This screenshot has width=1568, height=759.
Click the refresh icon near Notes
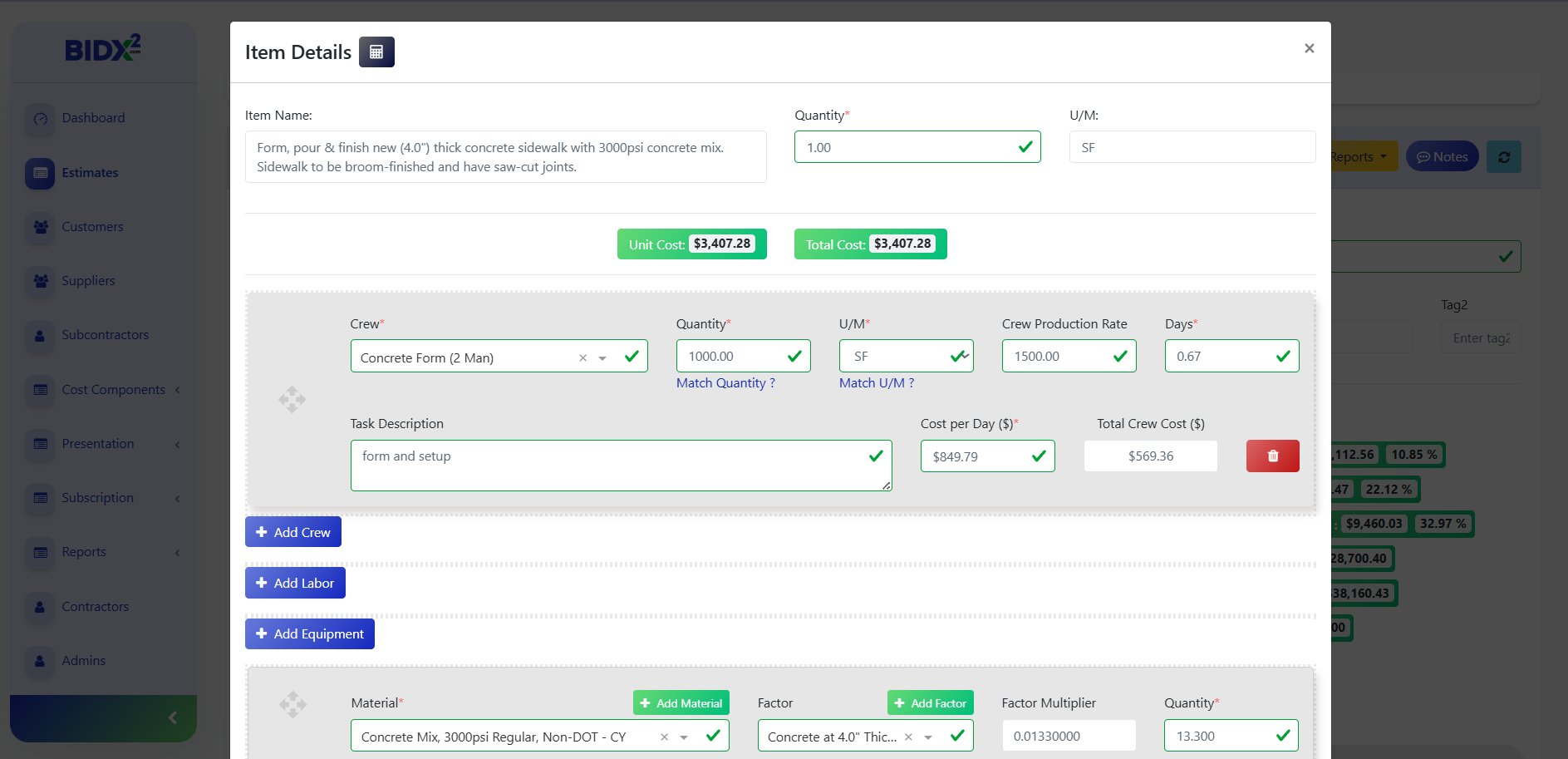1504,156
